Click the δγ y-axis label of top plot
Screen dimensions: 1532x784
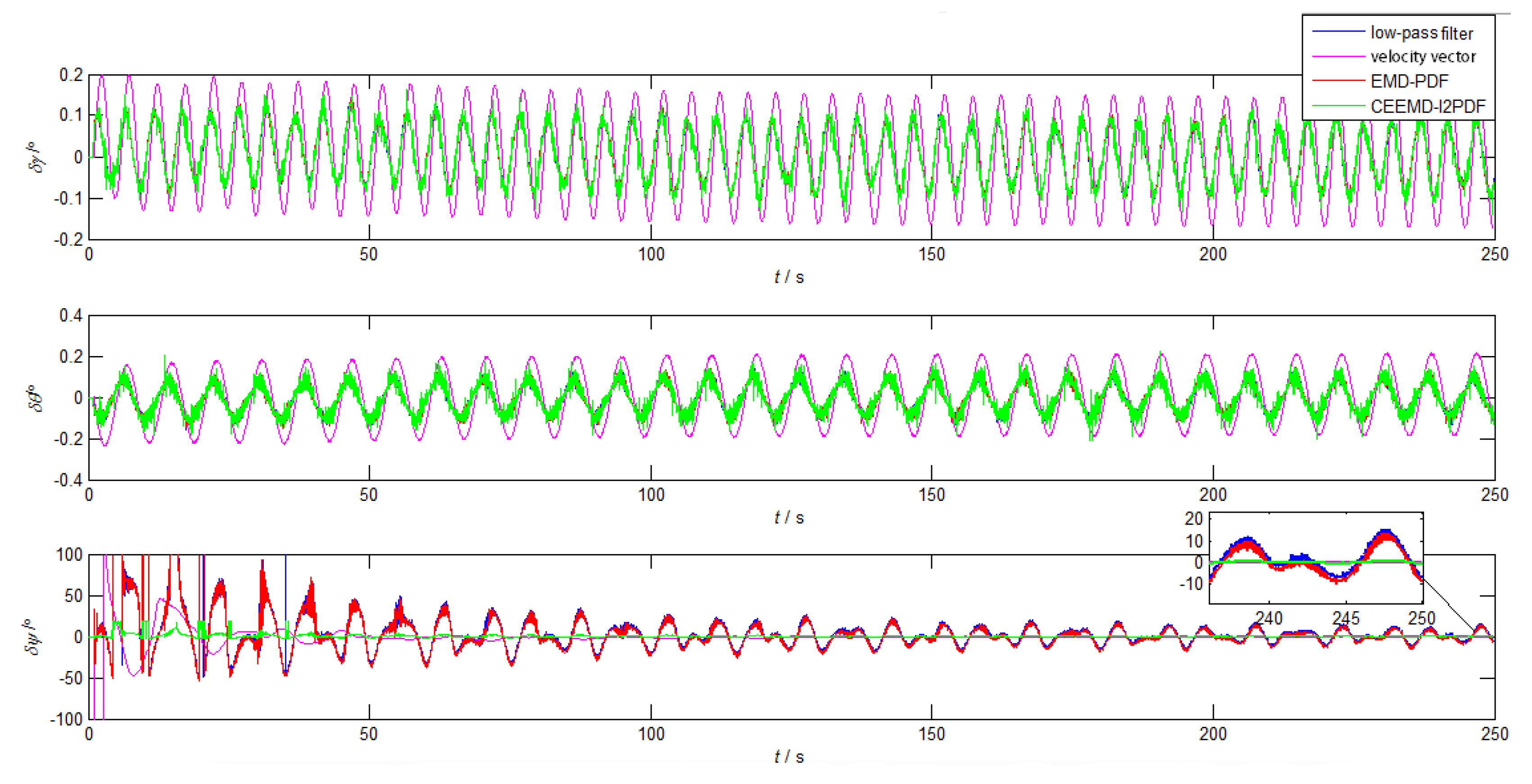36,157
